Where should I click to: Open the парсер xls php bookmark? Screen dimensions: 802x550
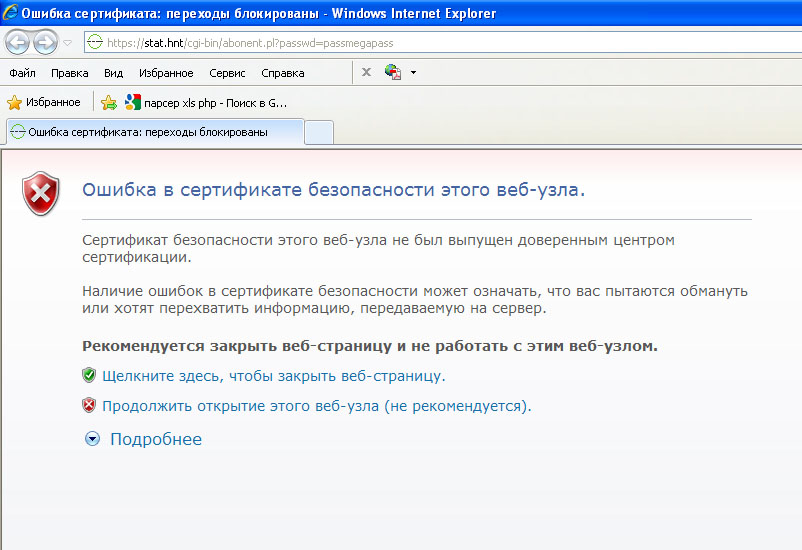coord(205,102)
